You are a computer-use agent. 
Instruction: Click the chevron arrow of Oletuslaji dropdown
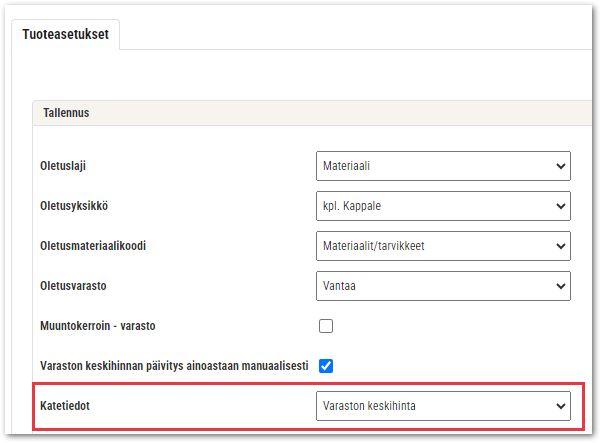[x=560, y=166]
